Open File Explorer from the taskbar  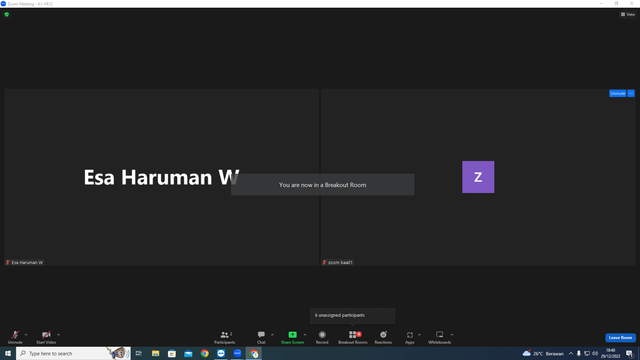[x=156, y=353]
